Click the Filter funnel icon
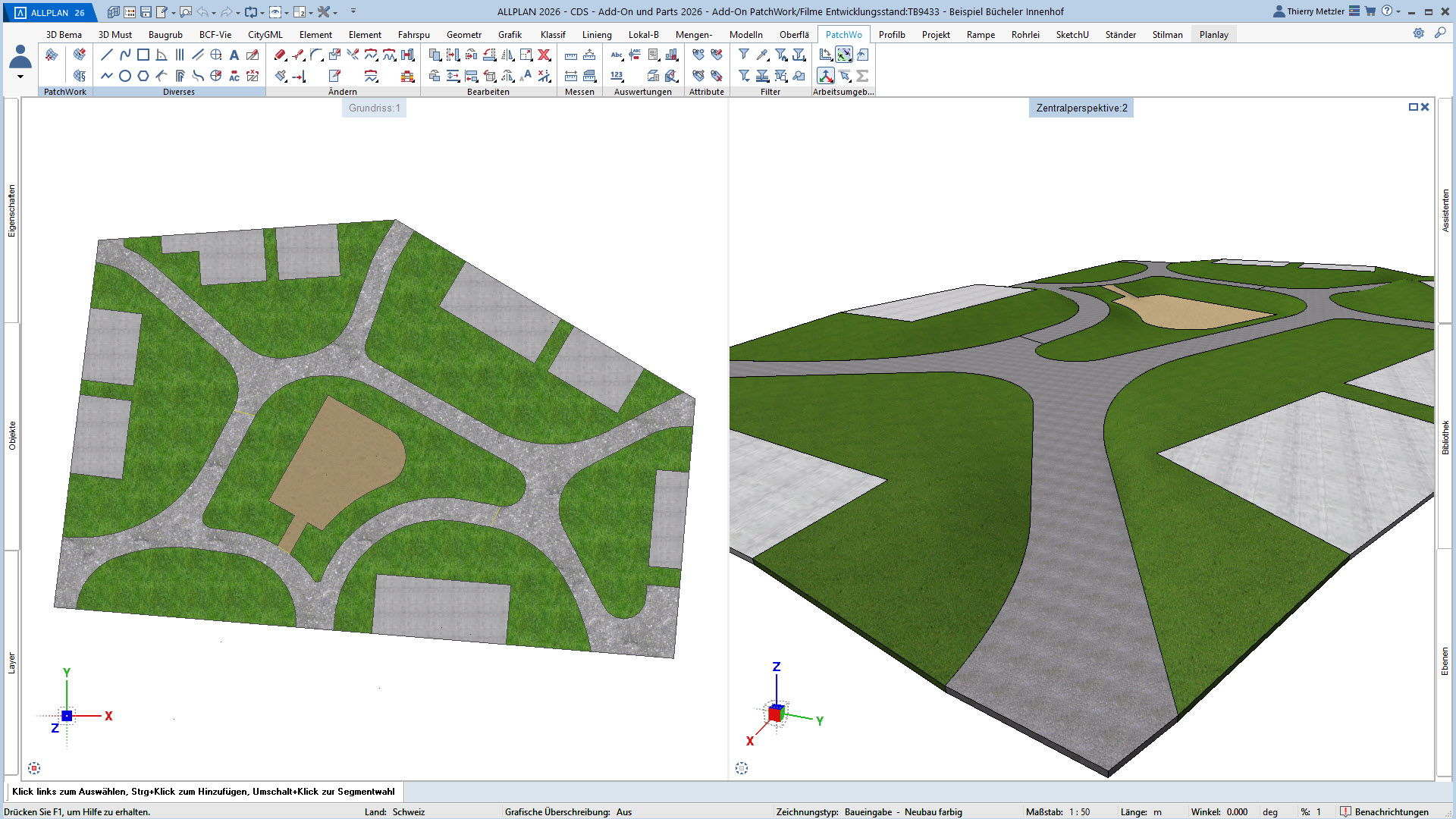 pos(744,55)
